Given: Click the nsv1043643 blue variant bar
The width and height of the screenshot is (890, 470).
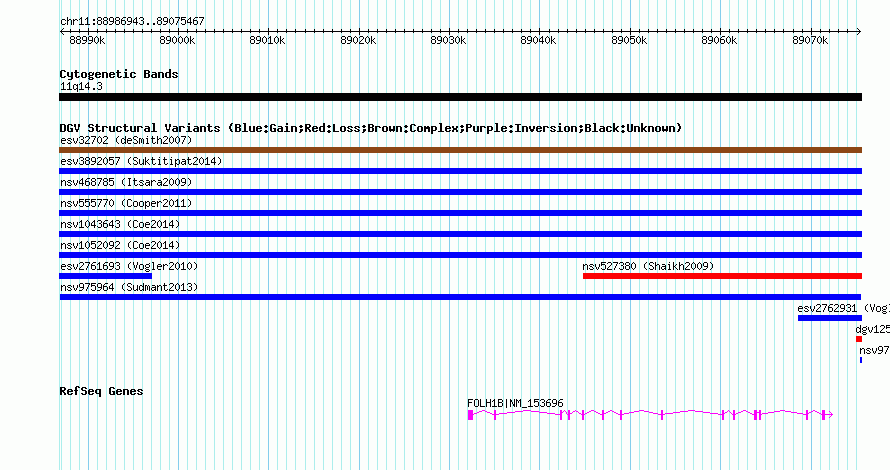Looking at the screenshot, I should pos(460,234).
